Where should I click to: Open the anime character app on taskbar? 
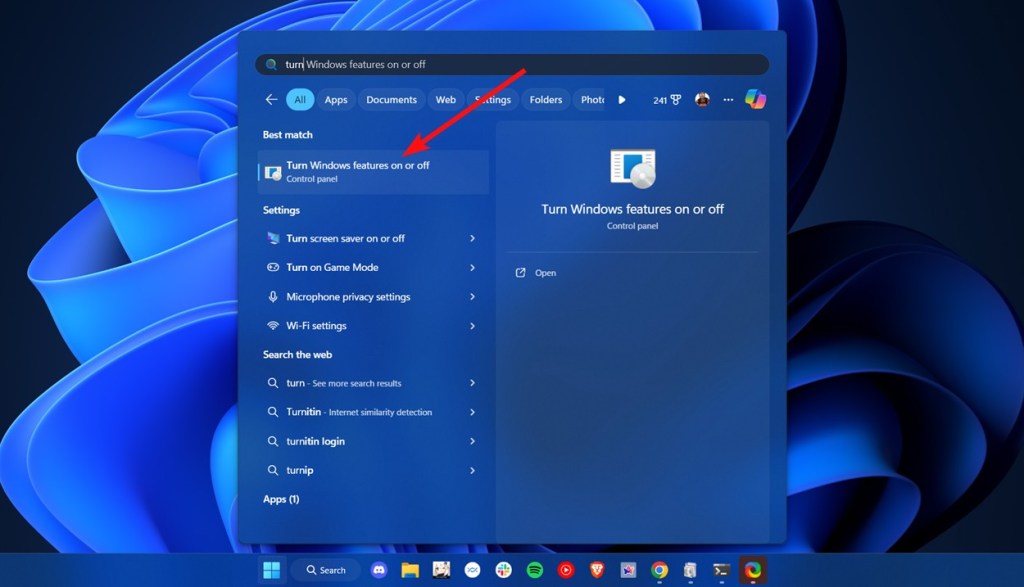click(x=441, y=570)
